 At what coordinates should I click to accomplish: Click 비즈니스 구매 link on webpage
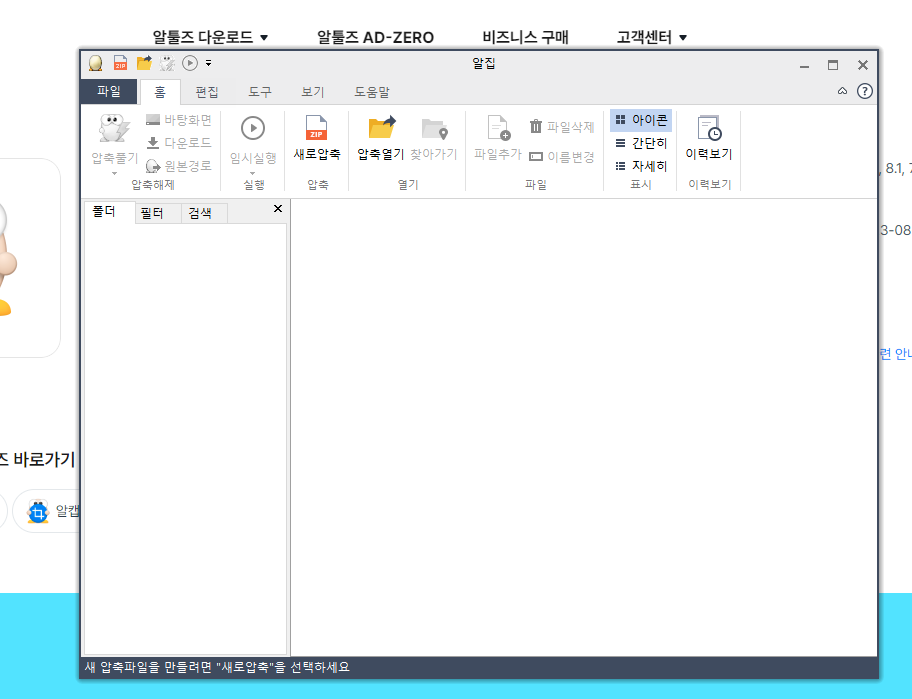525,37
